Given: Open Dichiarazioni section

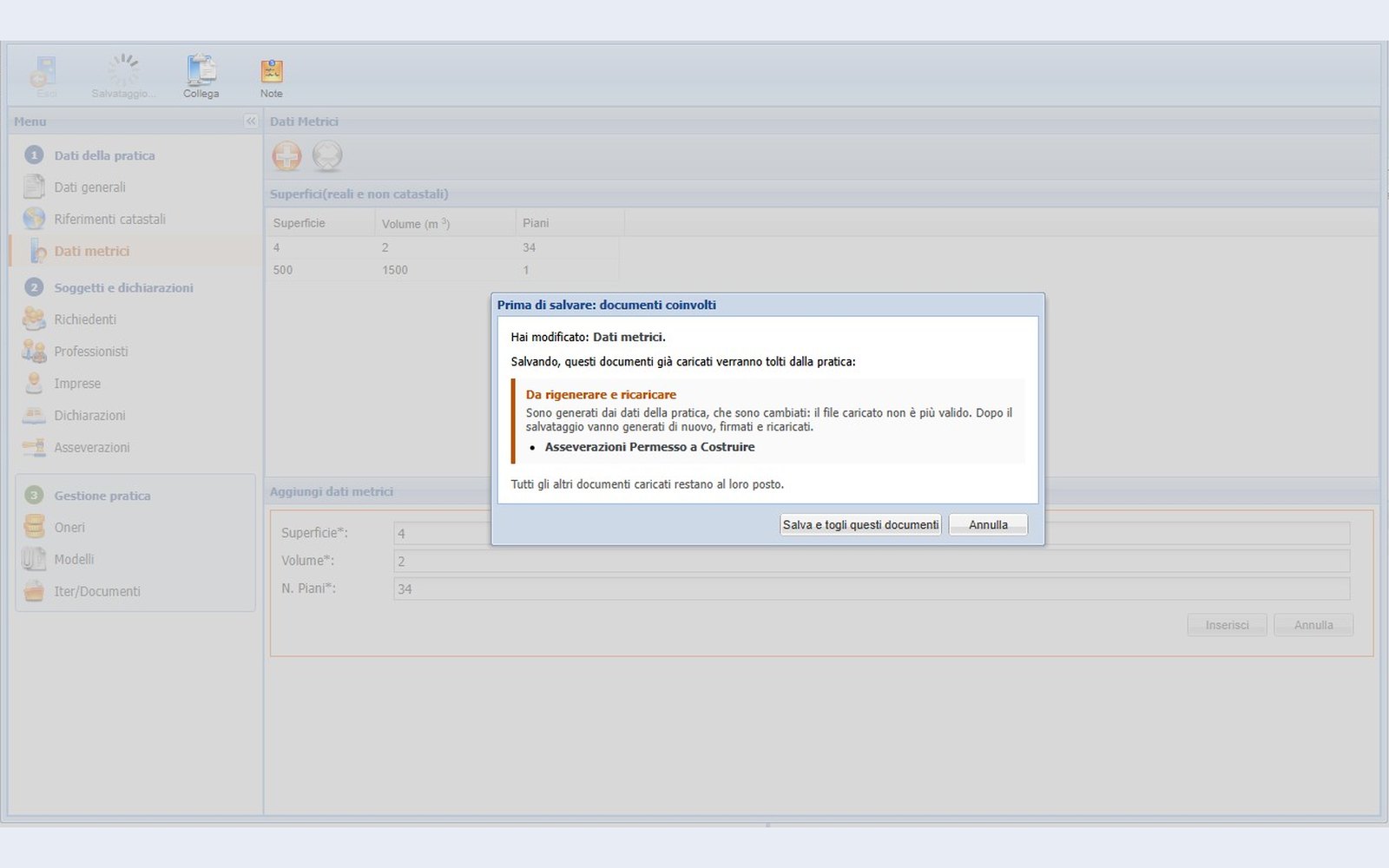Looking at the screenshot, I should click(x=89, y=416).
